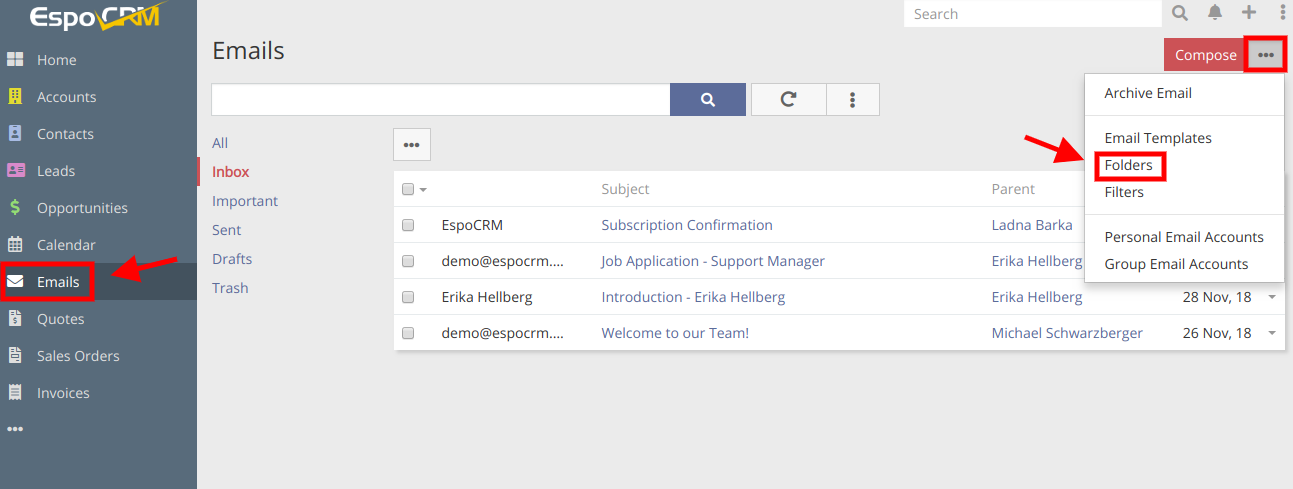Switch to the Important folder

coord(245,201)
